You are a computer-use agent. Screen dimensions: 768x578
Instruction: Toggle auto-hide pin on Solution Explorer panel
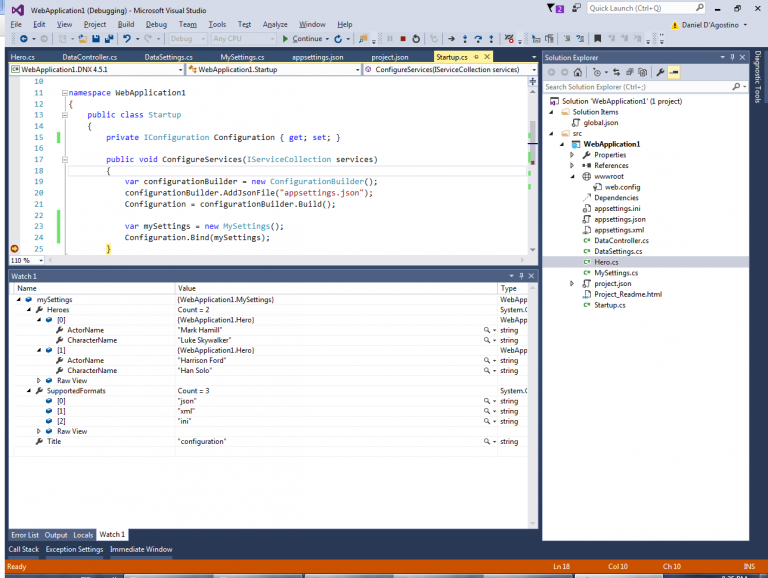[733, 57]
